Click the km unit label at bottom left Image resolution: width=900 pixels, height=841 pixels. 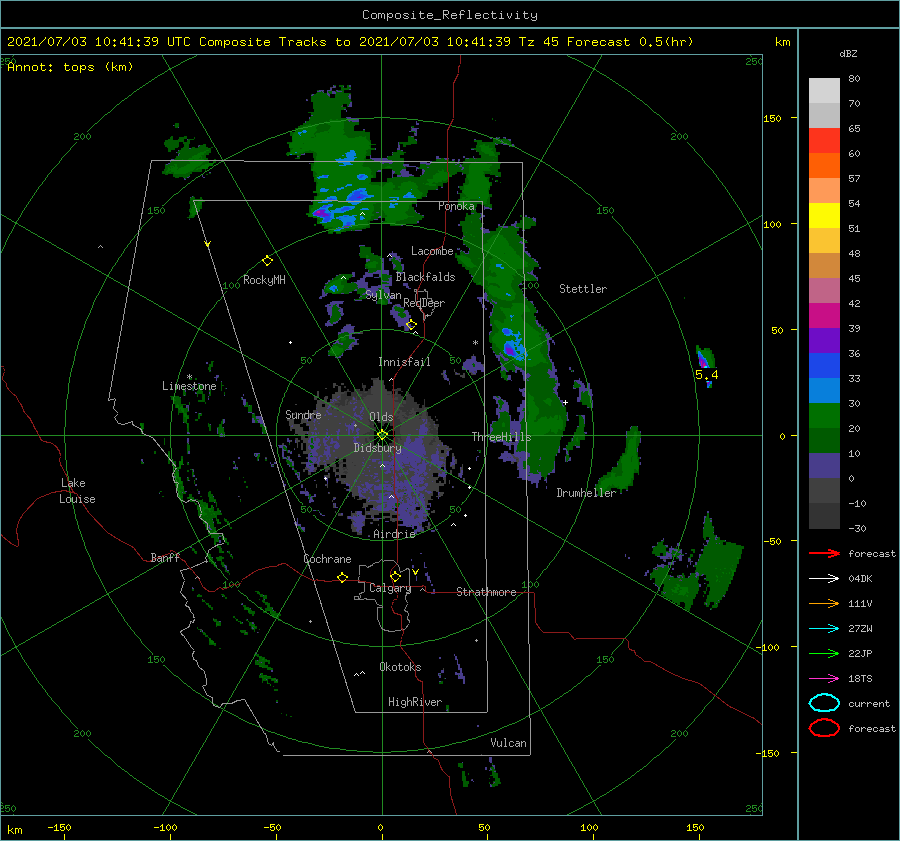click(x=15, y=830)
